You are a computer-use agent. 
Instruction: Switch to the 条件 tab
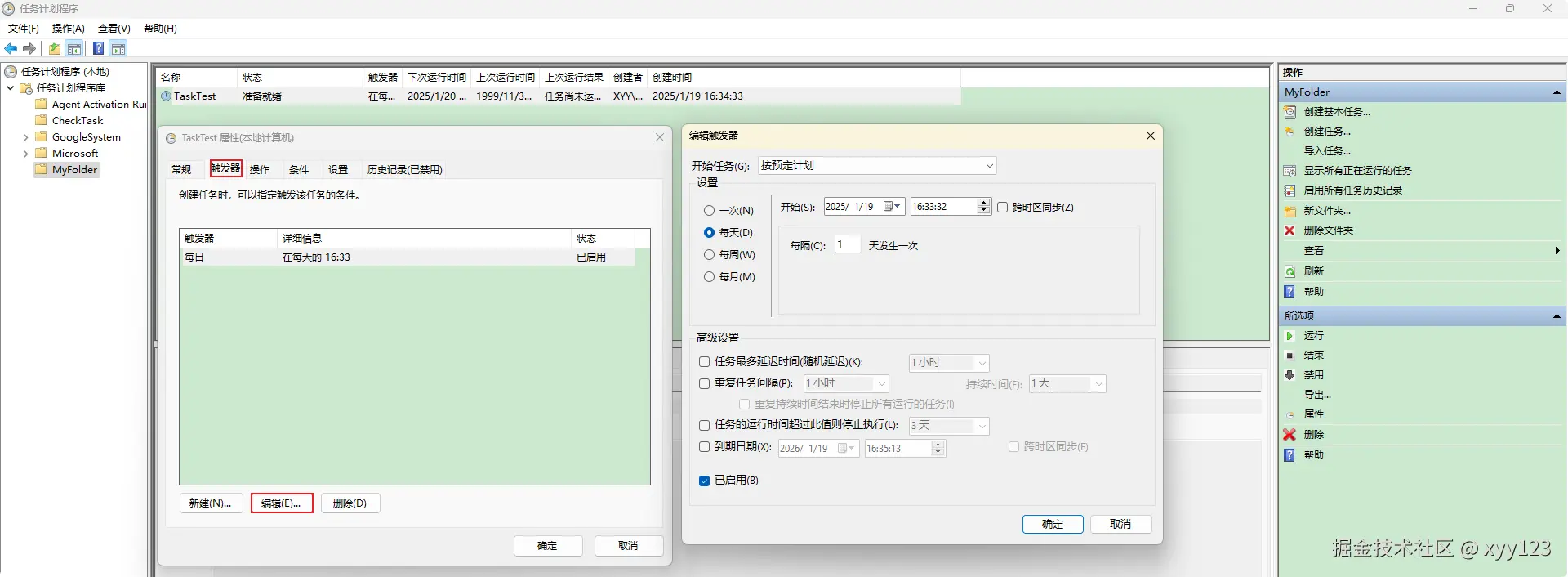click(x=299, y=170)
